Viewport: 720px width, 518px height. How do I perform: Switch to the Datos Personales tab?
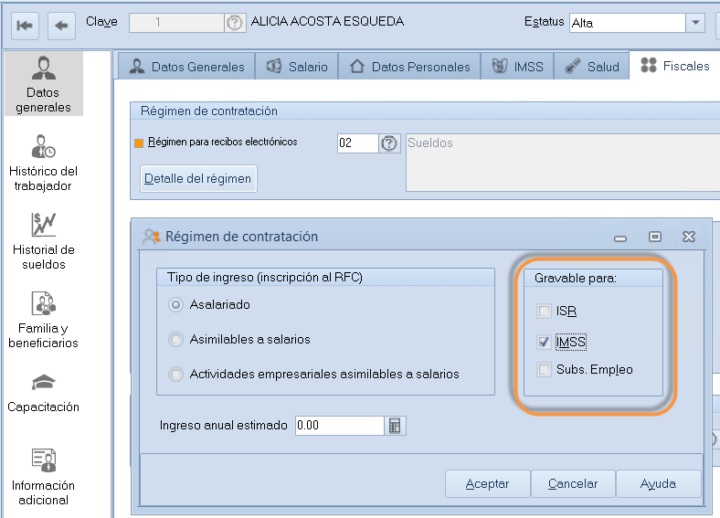[410, 67]
